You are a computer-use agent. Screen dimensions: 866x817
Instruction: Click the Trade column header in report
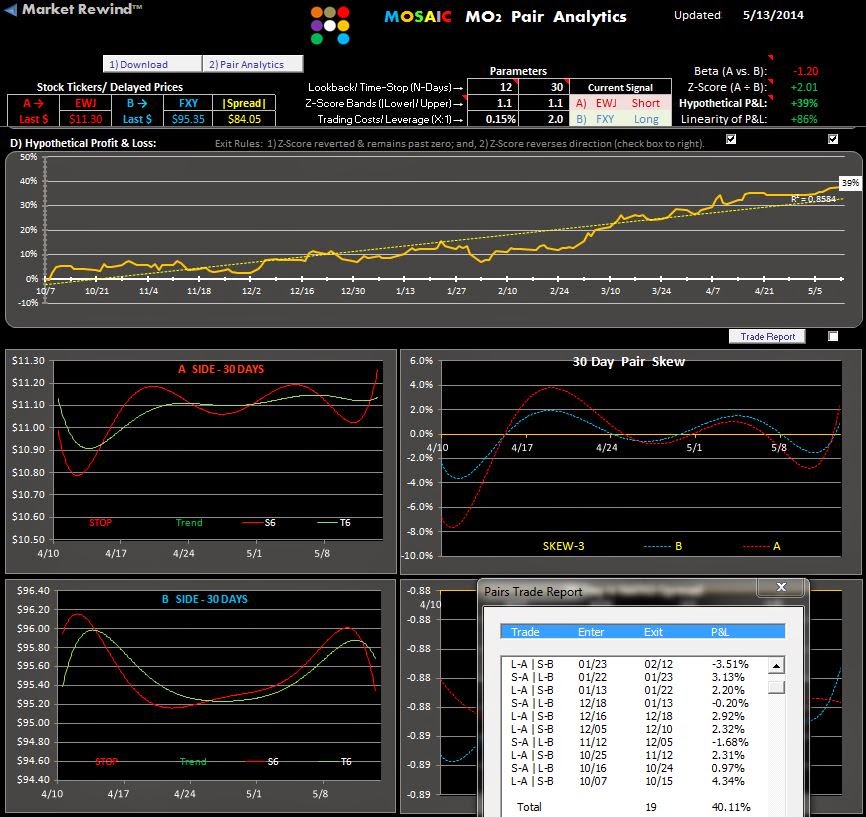coord(525,631)
